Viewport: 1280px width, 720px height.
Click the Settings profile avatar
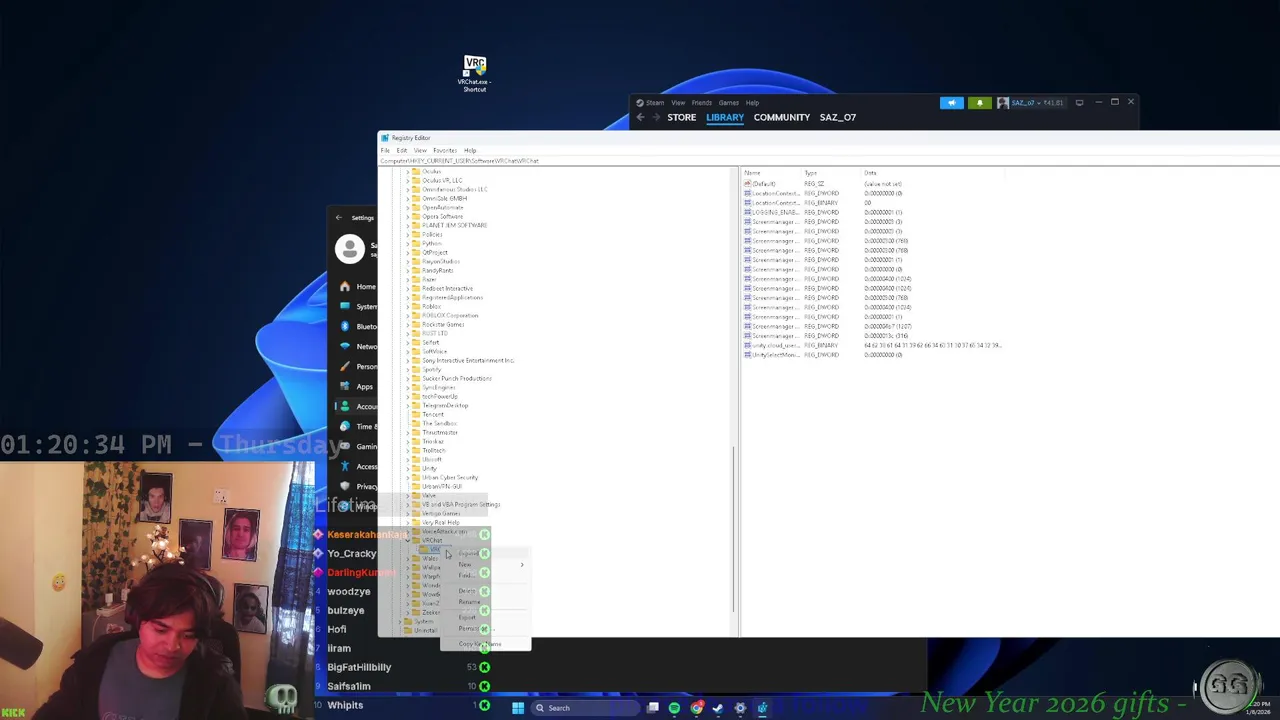[x=350, y=249]
